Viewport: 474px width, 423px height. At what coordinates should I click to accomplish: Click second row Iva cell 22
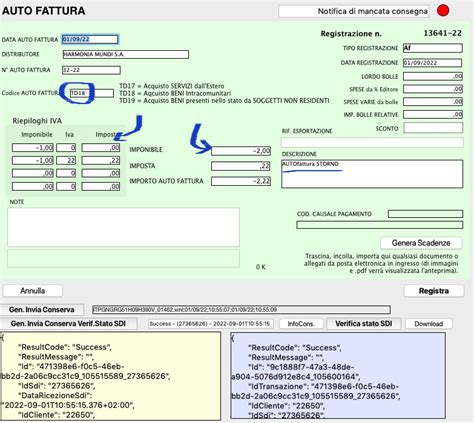tap(66, 160)
